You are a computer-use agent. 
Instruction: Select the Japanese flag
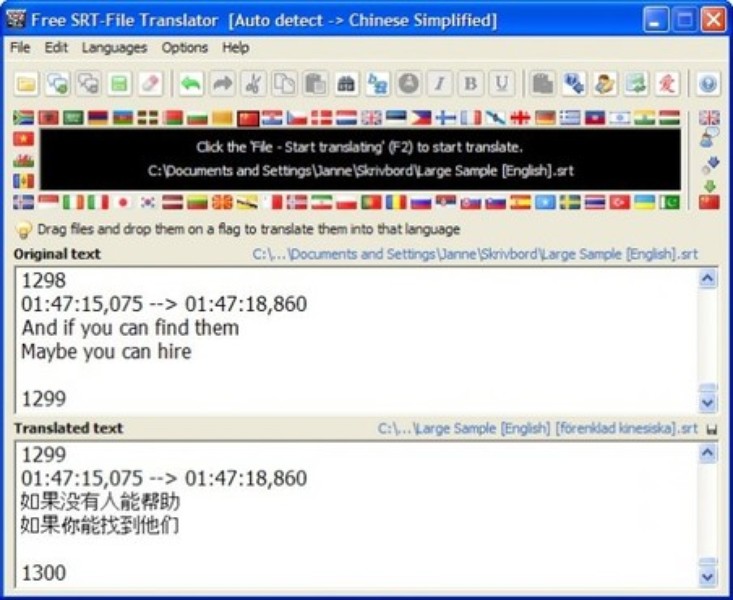click(x=123, y=203)
